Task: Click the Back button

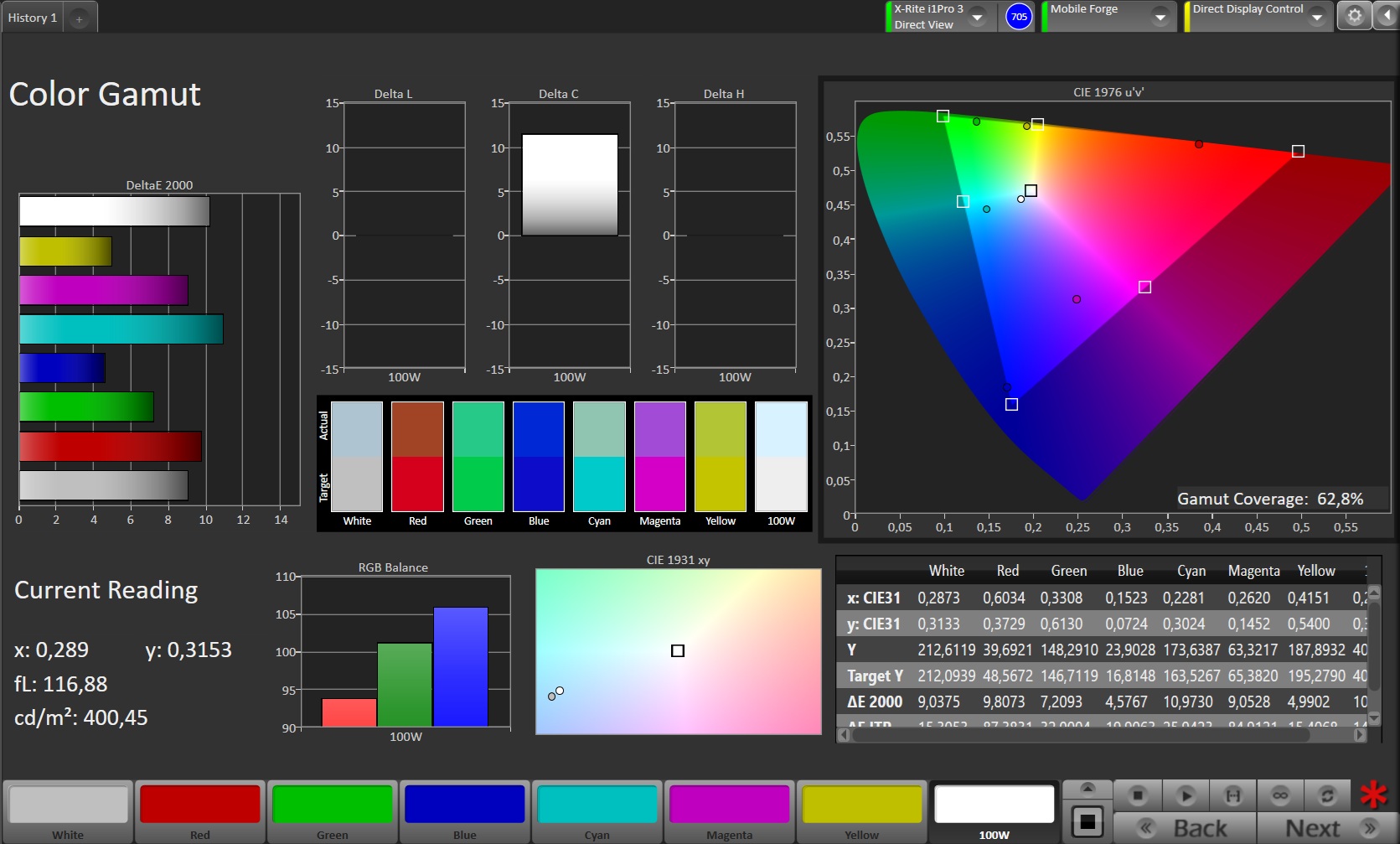Action: pos(1185,828)
